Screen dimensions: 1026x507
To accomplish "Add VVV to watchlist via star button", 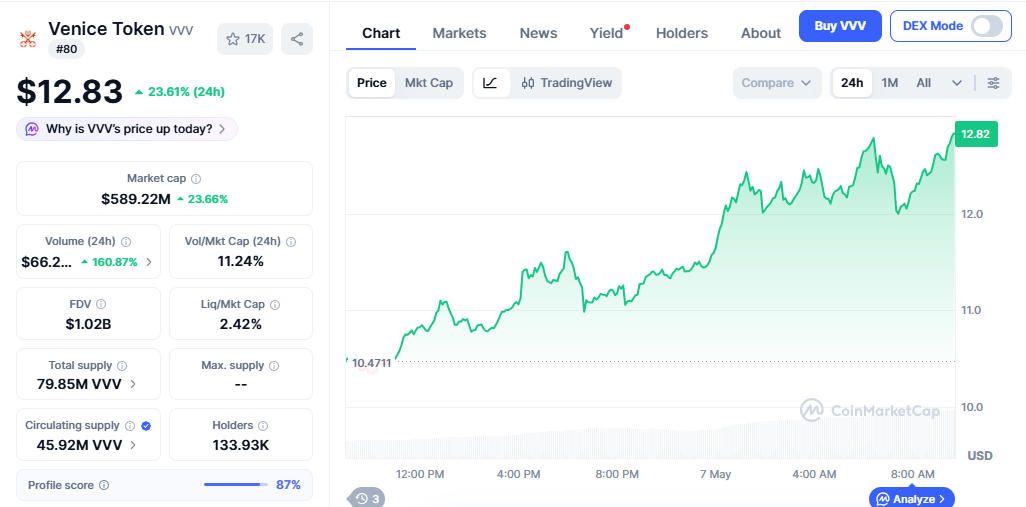I will click(x=245, y=39).
